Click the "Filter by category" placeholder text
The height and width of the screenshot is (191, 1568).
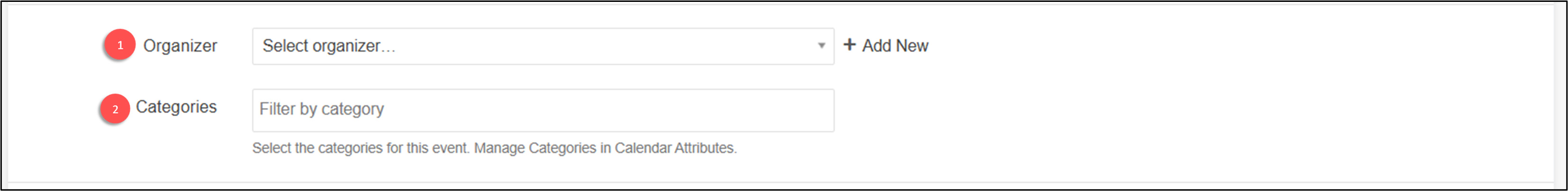tap(321, 109)
